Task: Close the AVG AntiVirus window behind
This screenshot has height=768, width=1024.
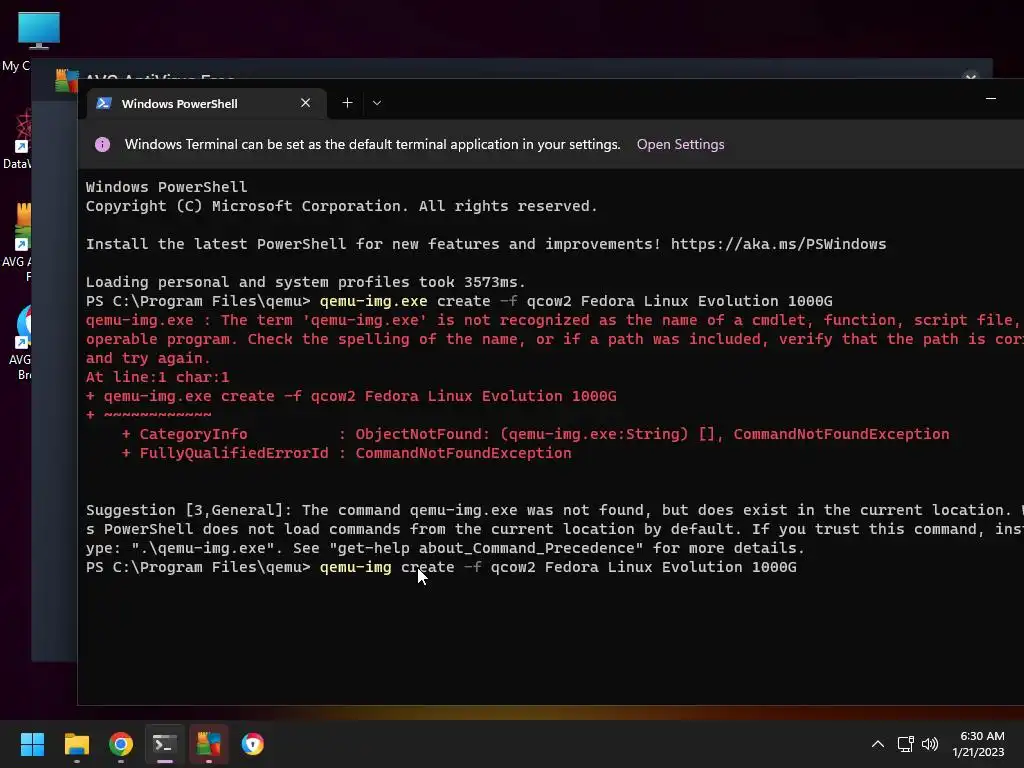Action: 971,78
